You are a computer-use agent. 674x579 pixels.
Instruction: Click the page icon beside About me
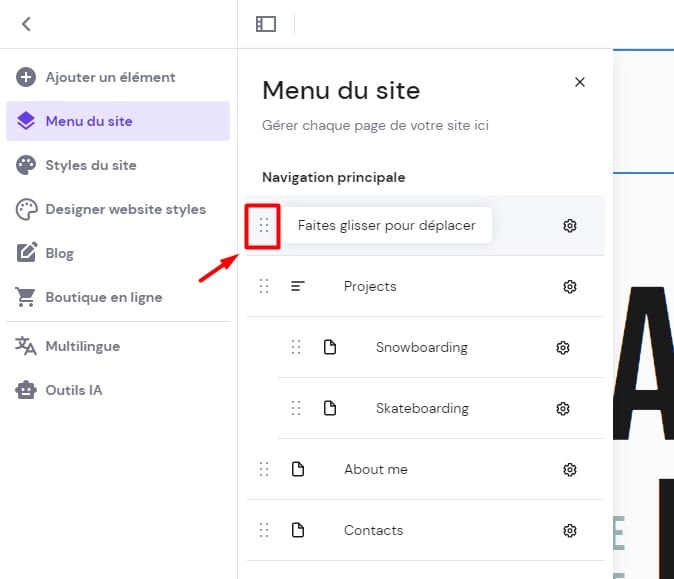point(297,469)
